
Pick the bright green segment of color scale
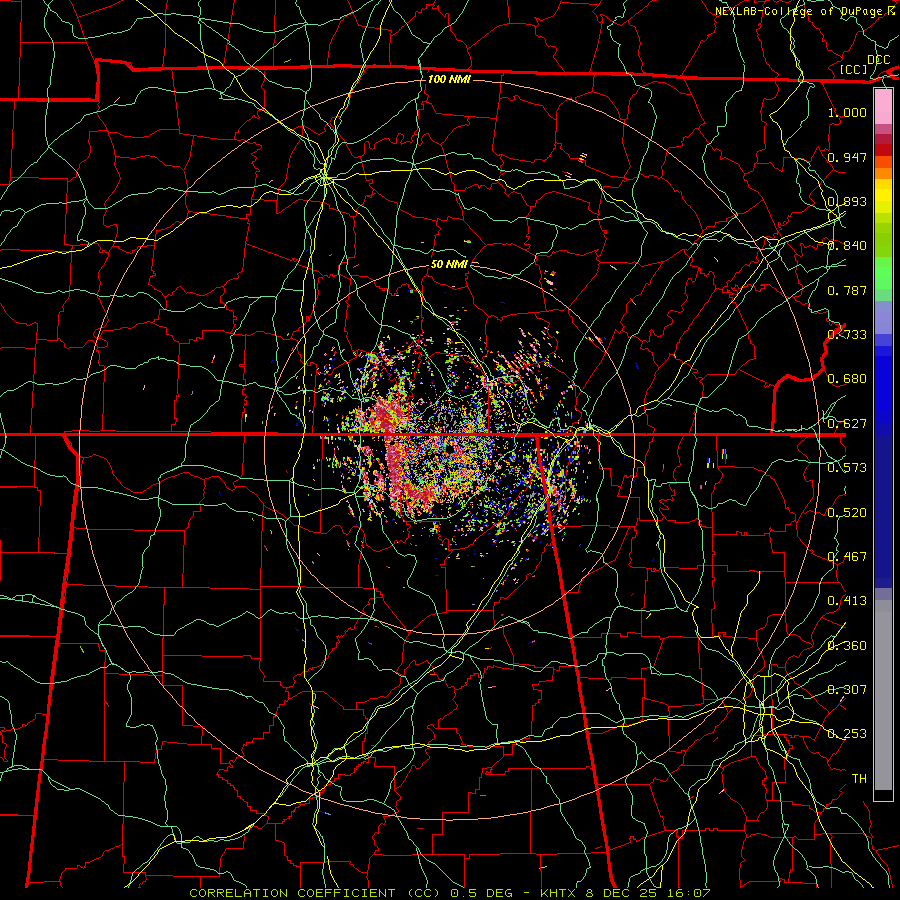(883, 273)
